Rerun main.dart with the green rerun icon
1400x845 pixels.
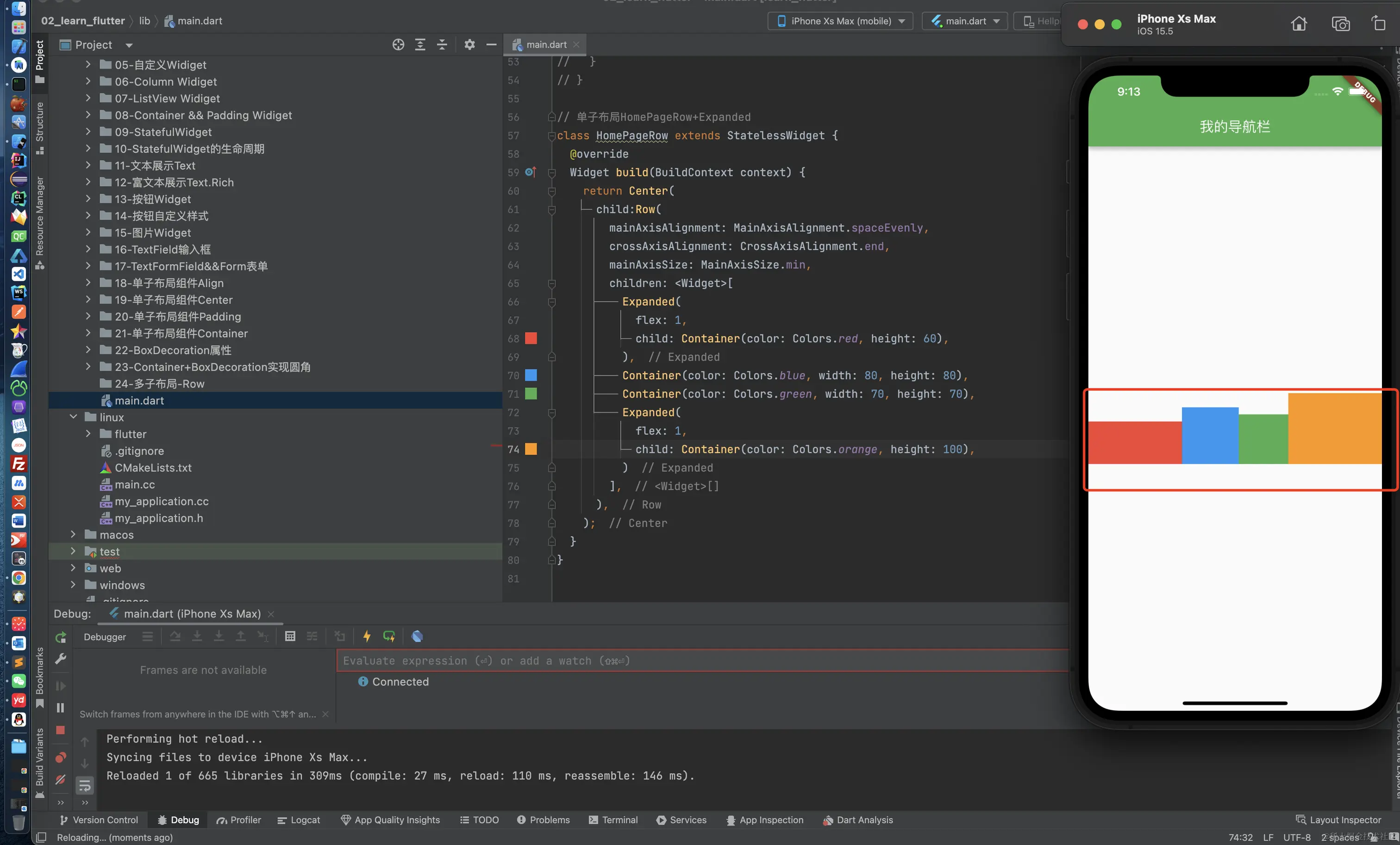click(61, 637)
